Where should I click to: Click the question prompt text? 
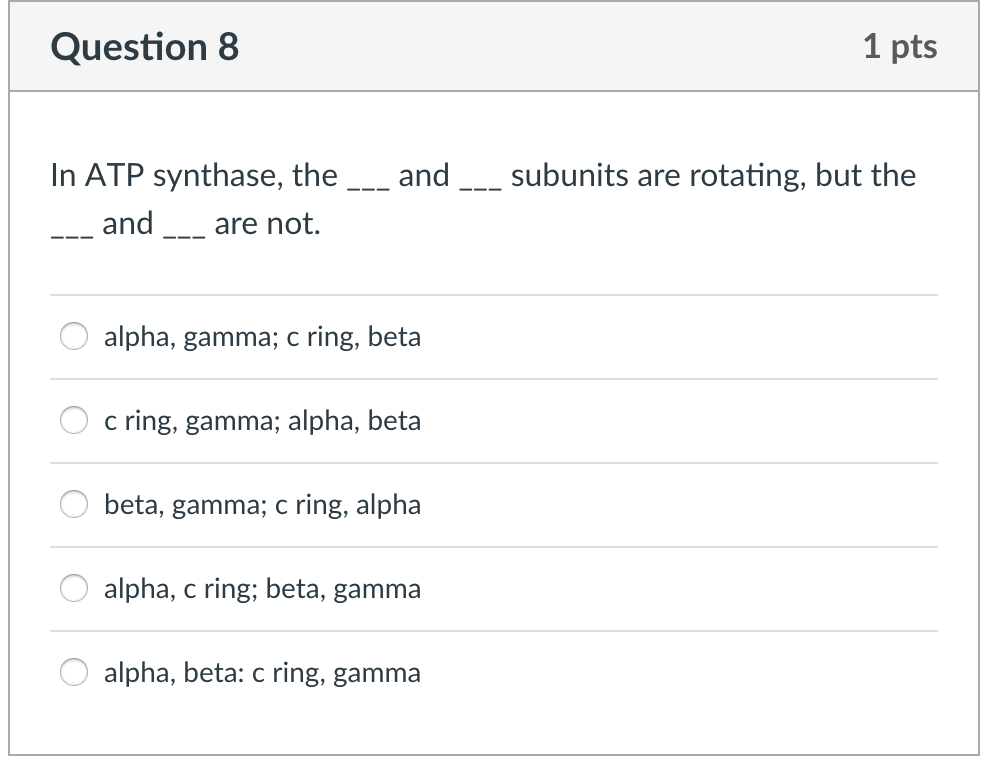pos(483,198)
